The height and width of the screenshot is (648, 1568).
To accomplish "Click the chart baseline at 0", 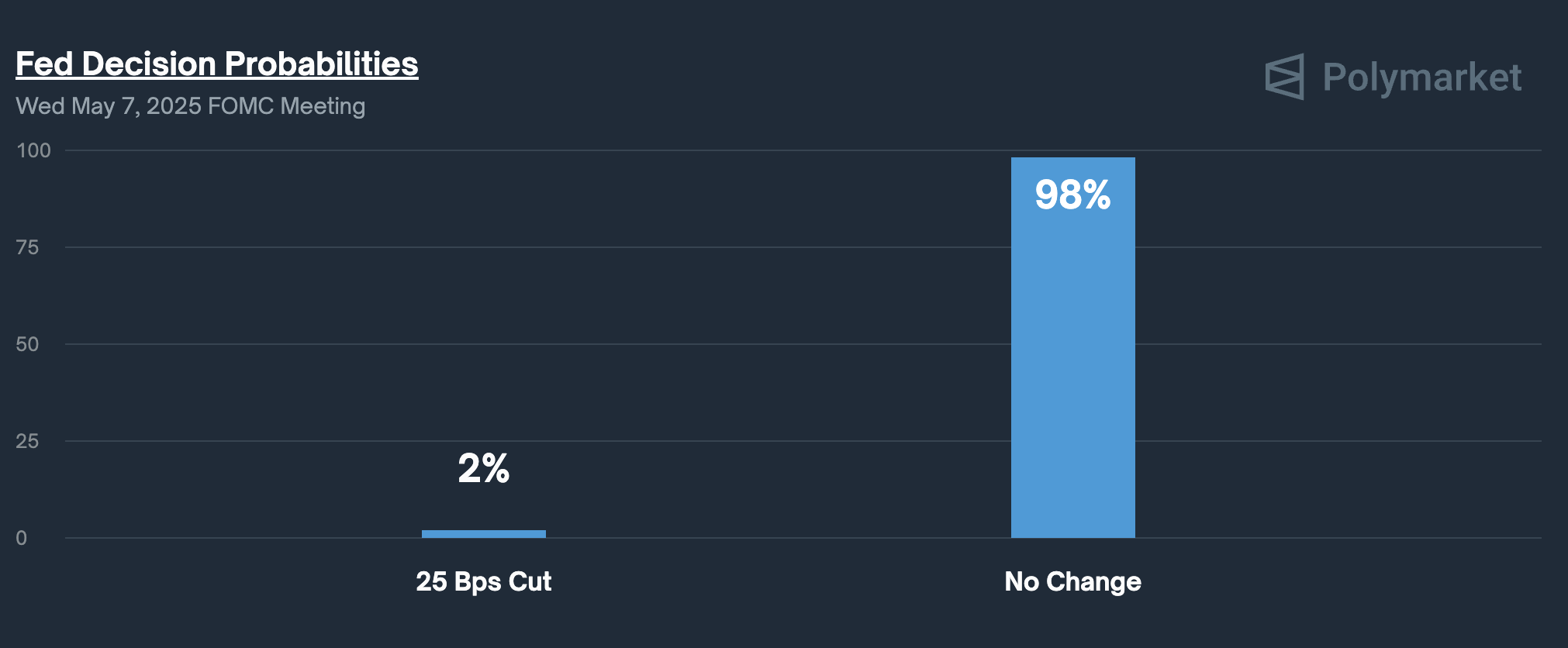I will (x=698, y=538).
